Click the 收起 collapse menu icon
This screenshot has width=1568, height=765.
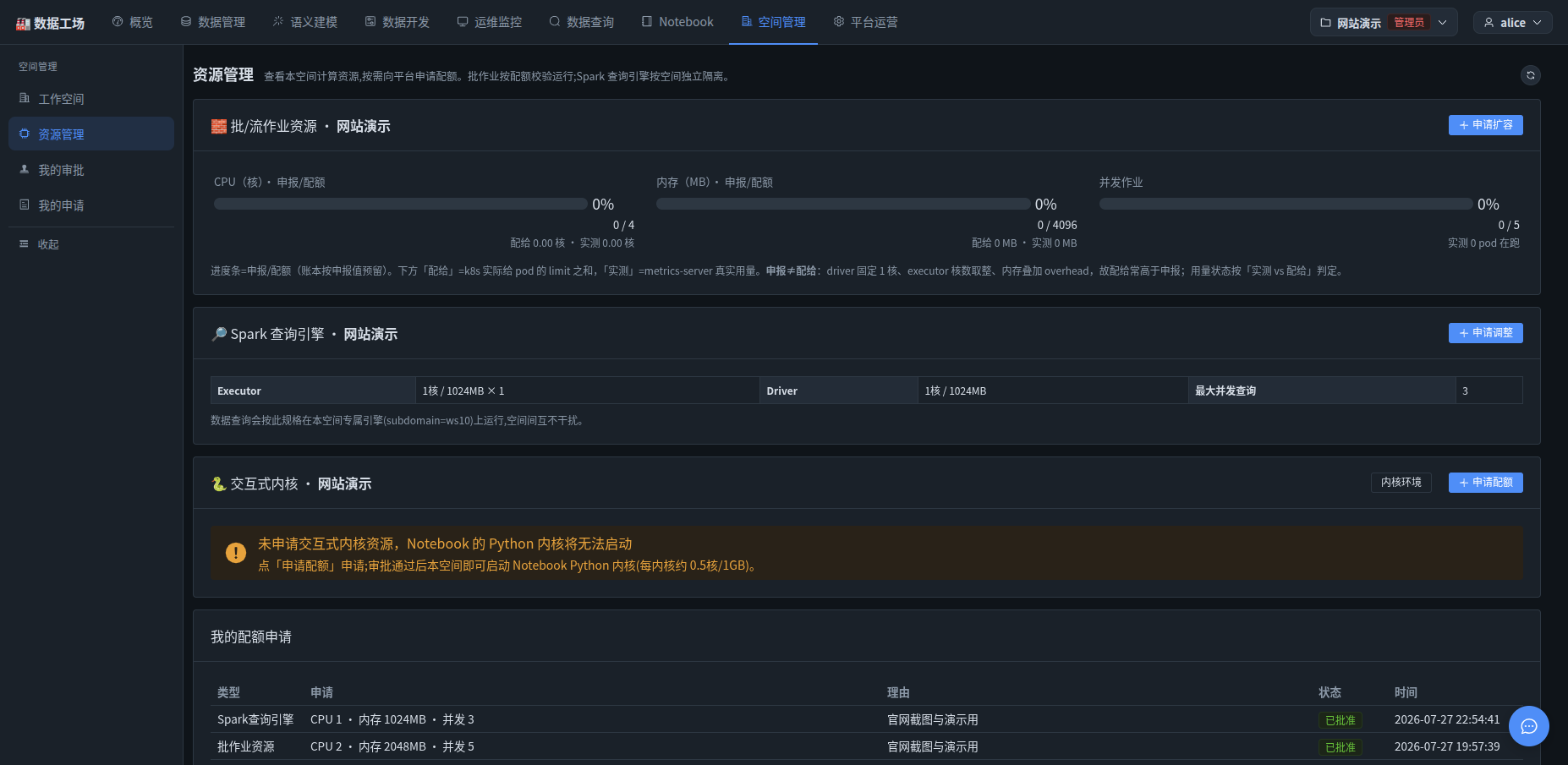point(24,243)
